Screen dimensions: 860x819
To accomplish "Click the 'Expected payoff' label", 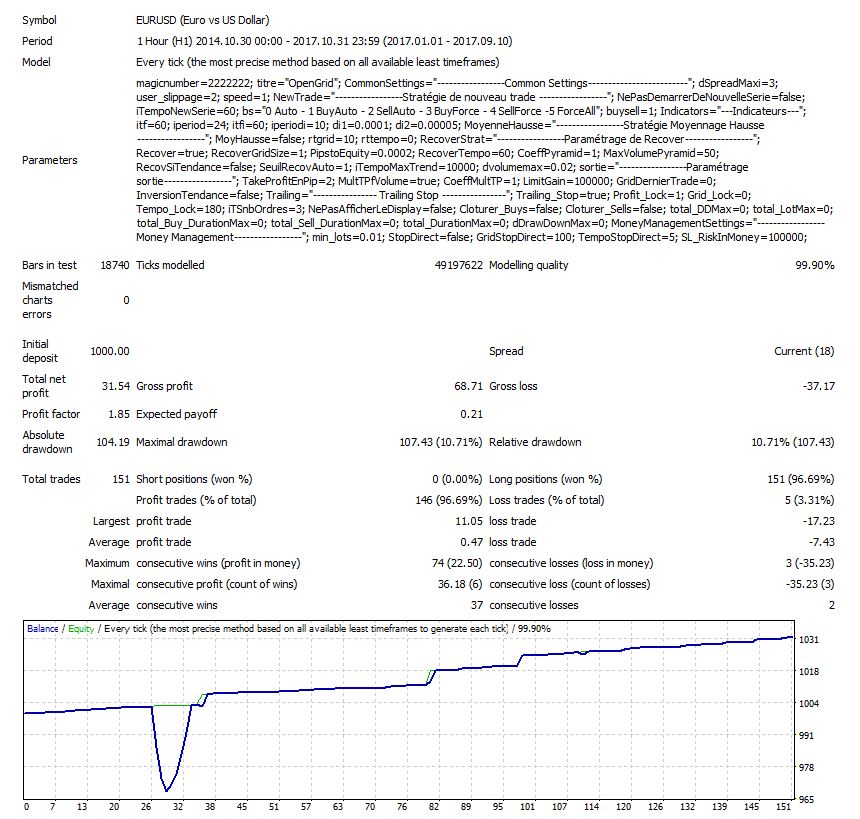I will pos(177,414).
